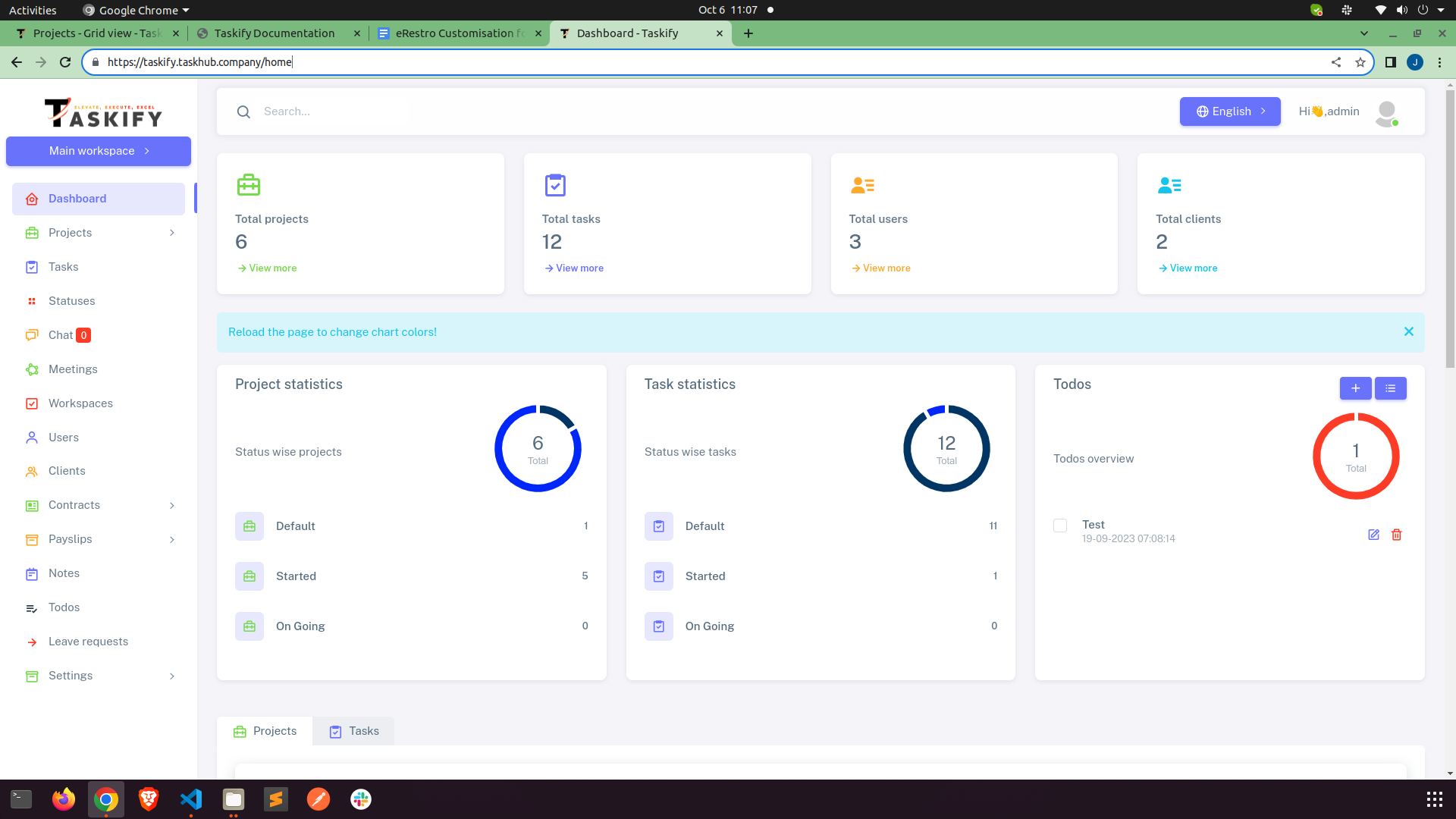This screenshot has height=819, width=1456.
Task: Add a new todo with the plus button
Action: (x=1356, y=388)
